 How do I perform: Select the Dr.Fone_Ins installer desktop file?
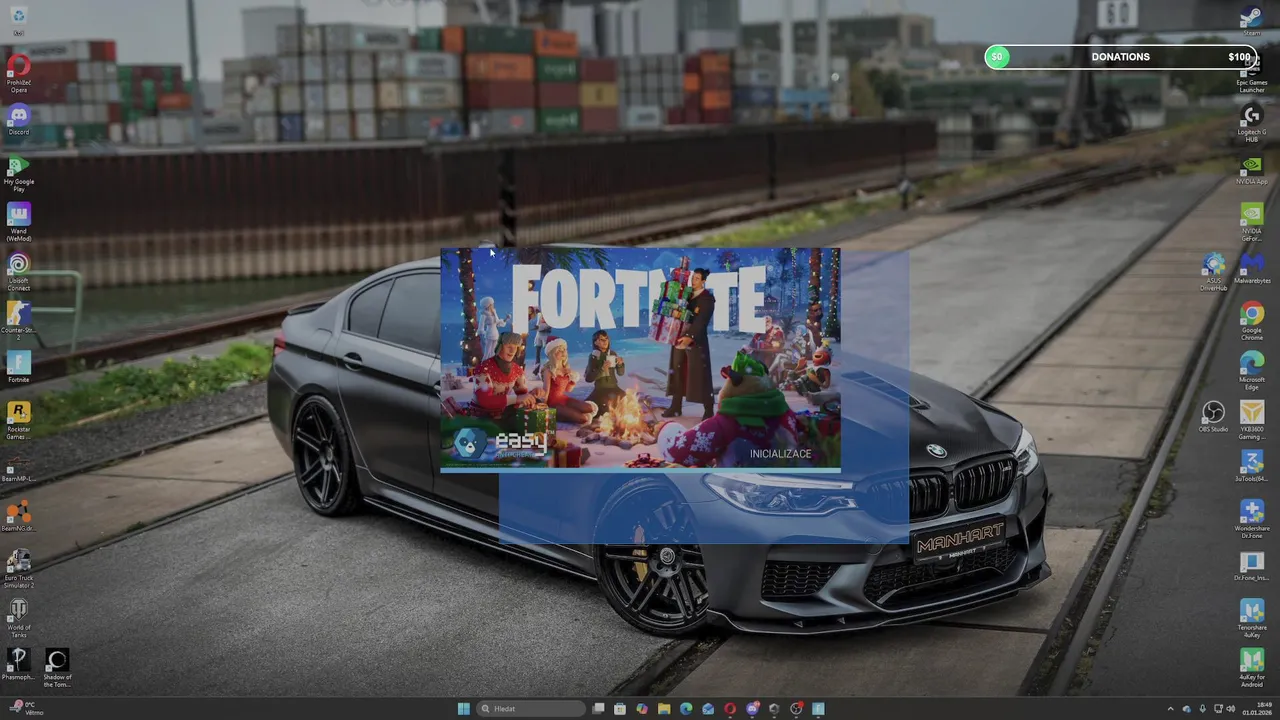click(x=1251, y=566)
